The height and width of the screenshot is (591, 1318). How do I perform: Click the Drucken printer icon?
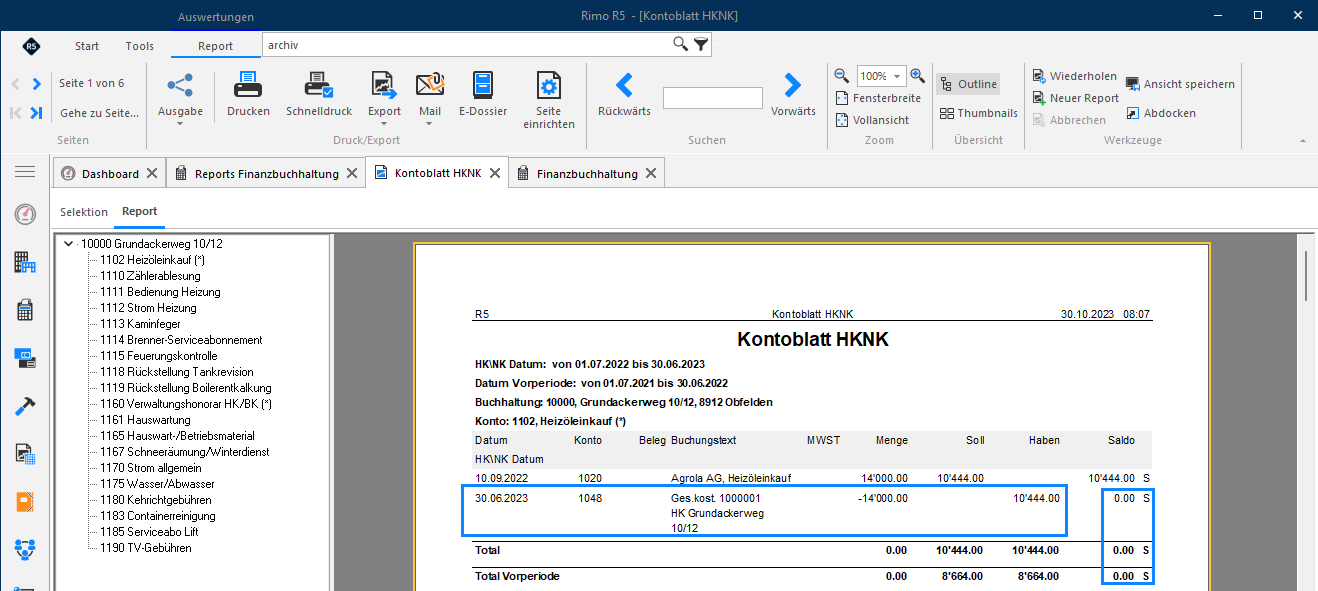point(248,85)
